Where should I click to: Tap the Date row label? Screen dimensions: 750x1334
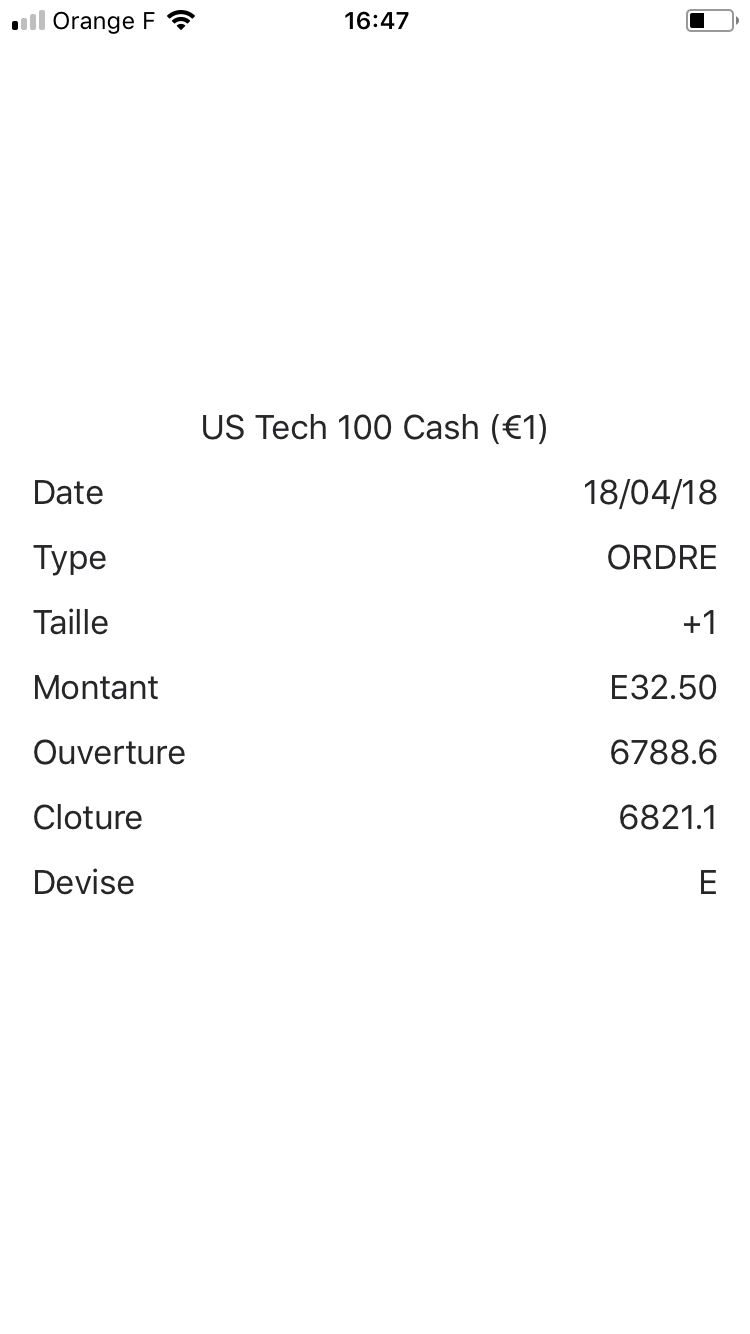click(68, 493)
